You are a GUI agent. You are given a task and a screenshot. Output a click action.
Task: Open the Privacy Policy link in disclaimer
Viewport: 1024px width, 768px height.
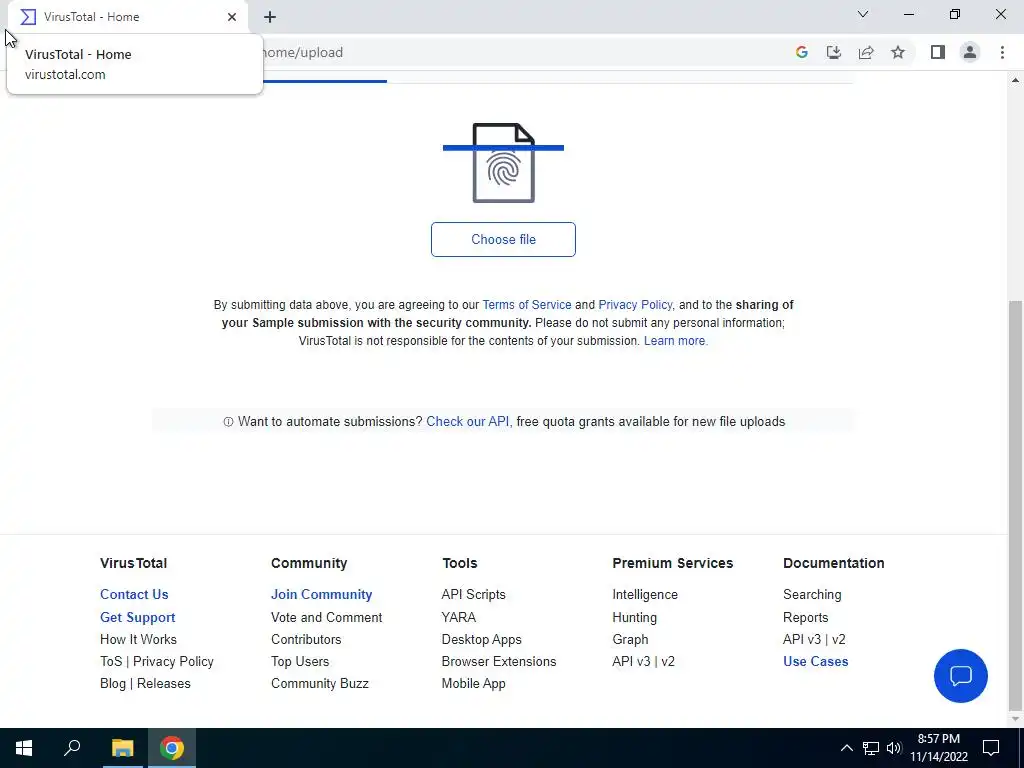tap(635, 305)
